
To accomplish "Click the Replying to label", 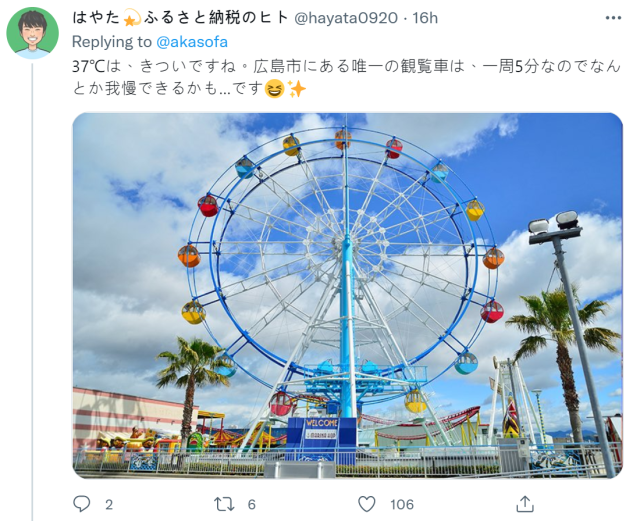I will click(x=111, y=42).
